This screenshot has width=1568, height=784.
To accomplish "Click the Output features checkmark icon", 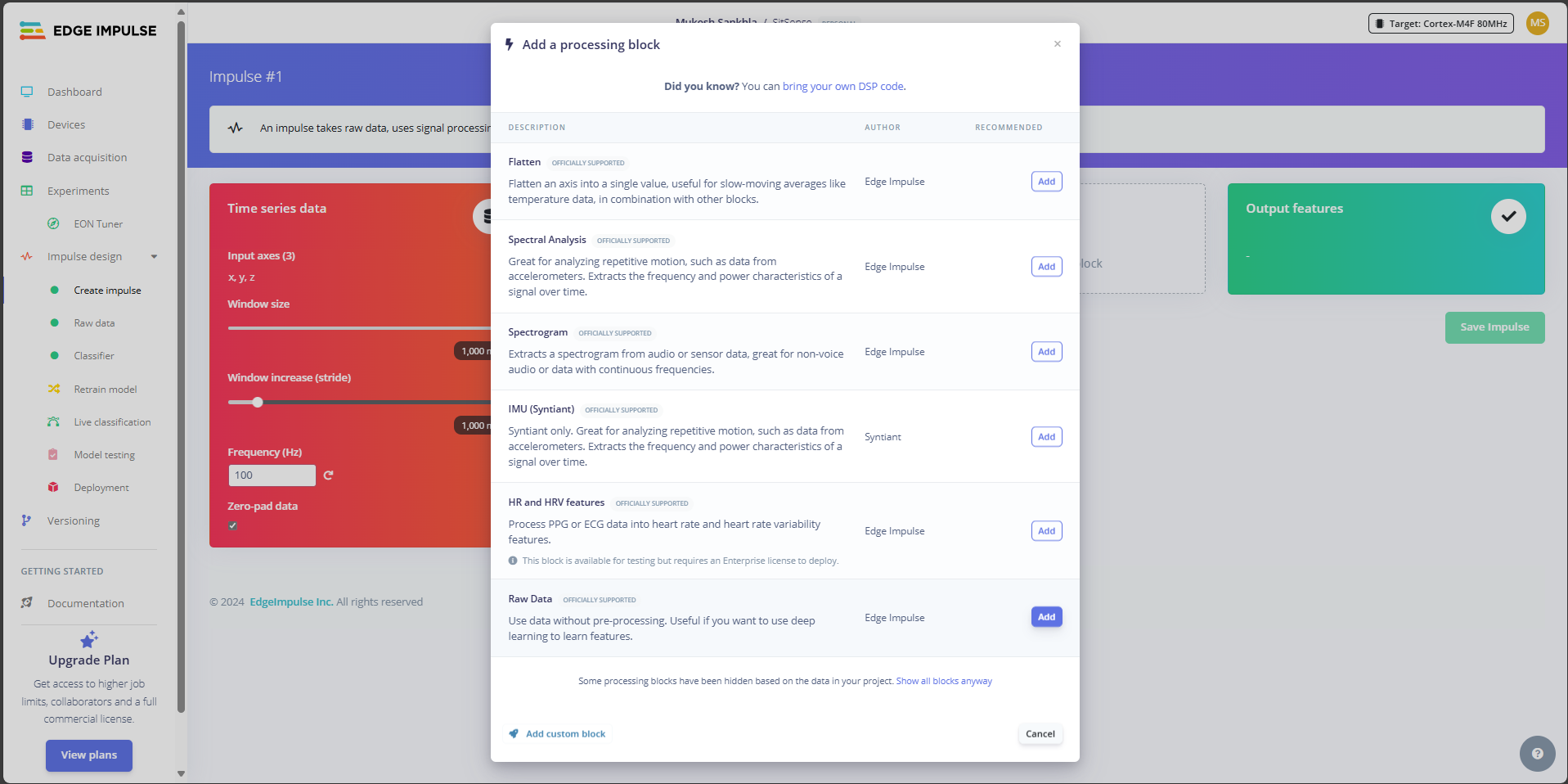I will 1508,217.
